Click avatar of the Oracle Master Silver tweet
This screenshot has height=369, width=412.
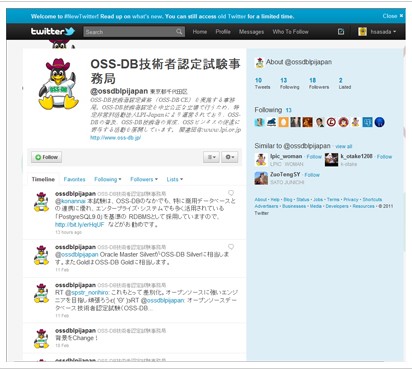[41, 255]
